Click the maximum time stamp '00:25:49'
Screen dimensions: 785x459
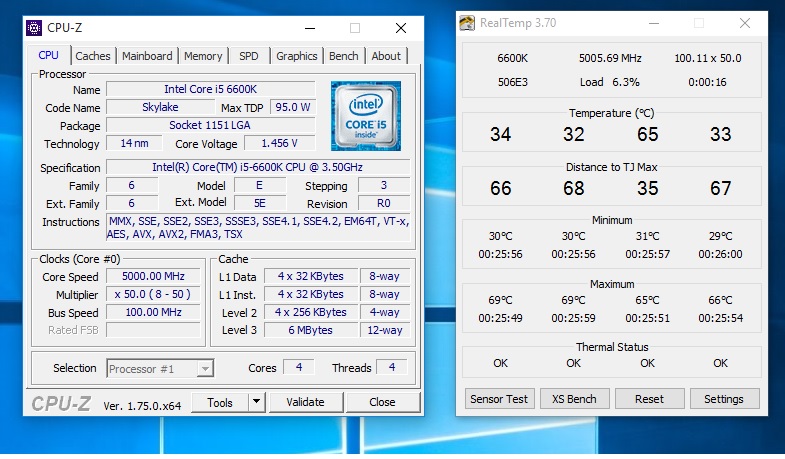(x=500, y=318)
